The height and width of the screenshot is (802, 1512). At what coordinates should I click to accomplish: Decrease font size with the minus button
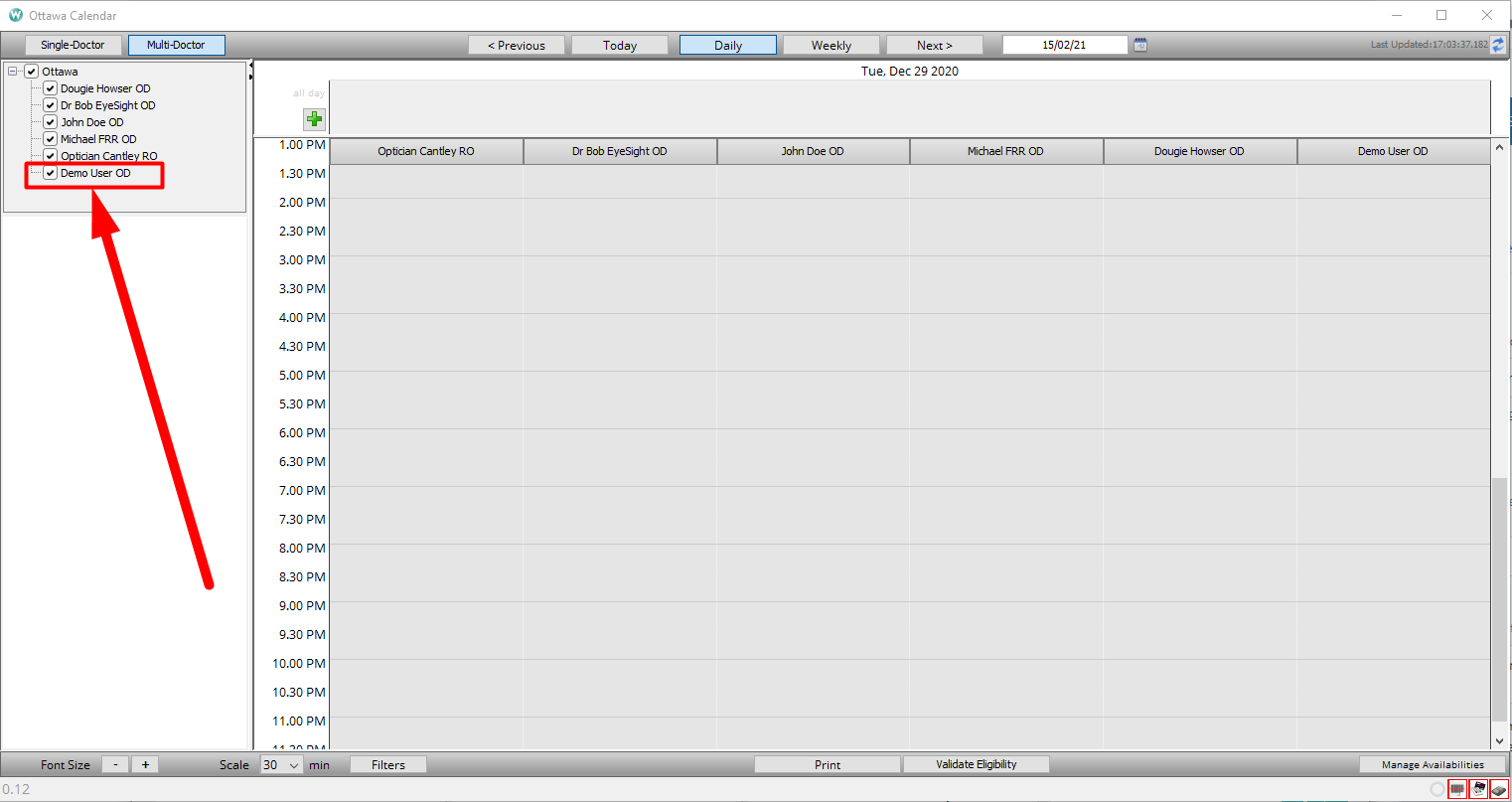coord(115,764)
